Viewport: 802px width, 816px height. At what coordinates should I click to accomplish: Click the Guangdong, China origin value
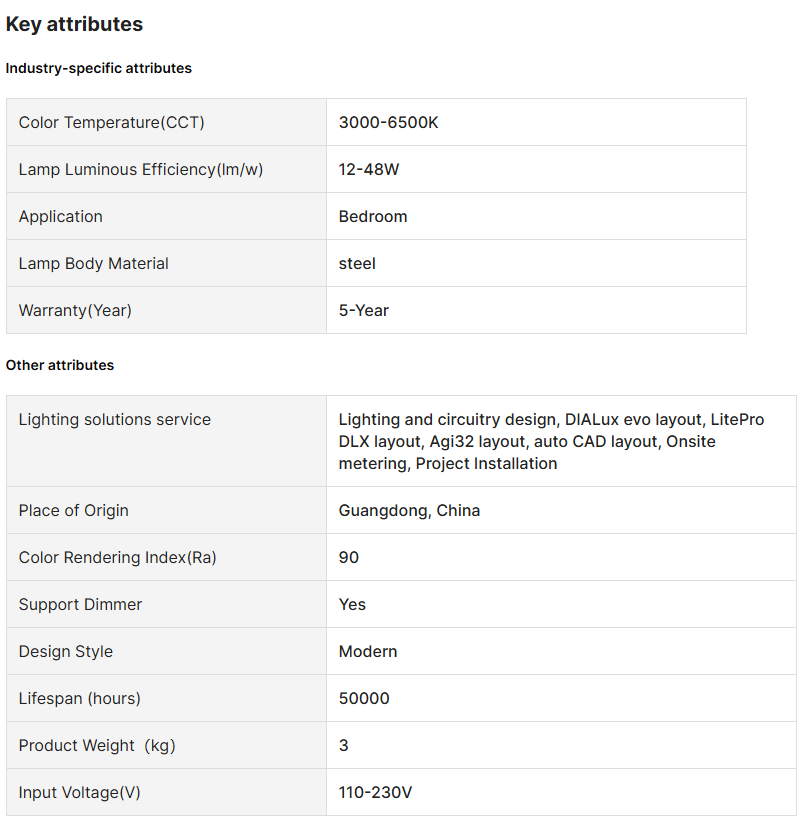pos(409,510)
